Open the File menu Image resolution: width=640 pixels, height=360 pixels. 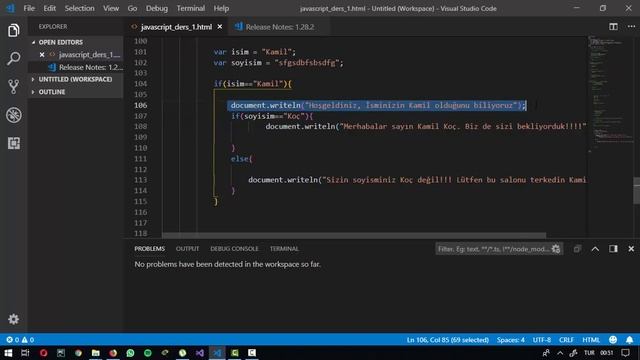(29, 8)
